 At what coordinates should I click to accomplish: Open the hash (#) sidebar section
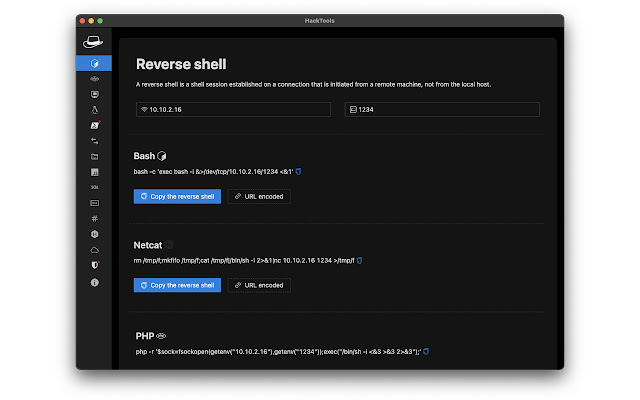pyautogui.click(x=94, y=219)
